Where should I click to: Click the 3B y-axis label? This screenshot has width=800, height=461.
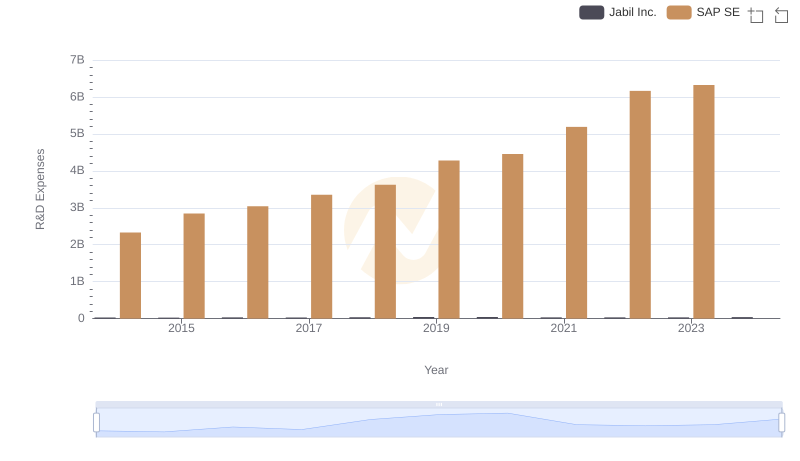tap(77, 208)
